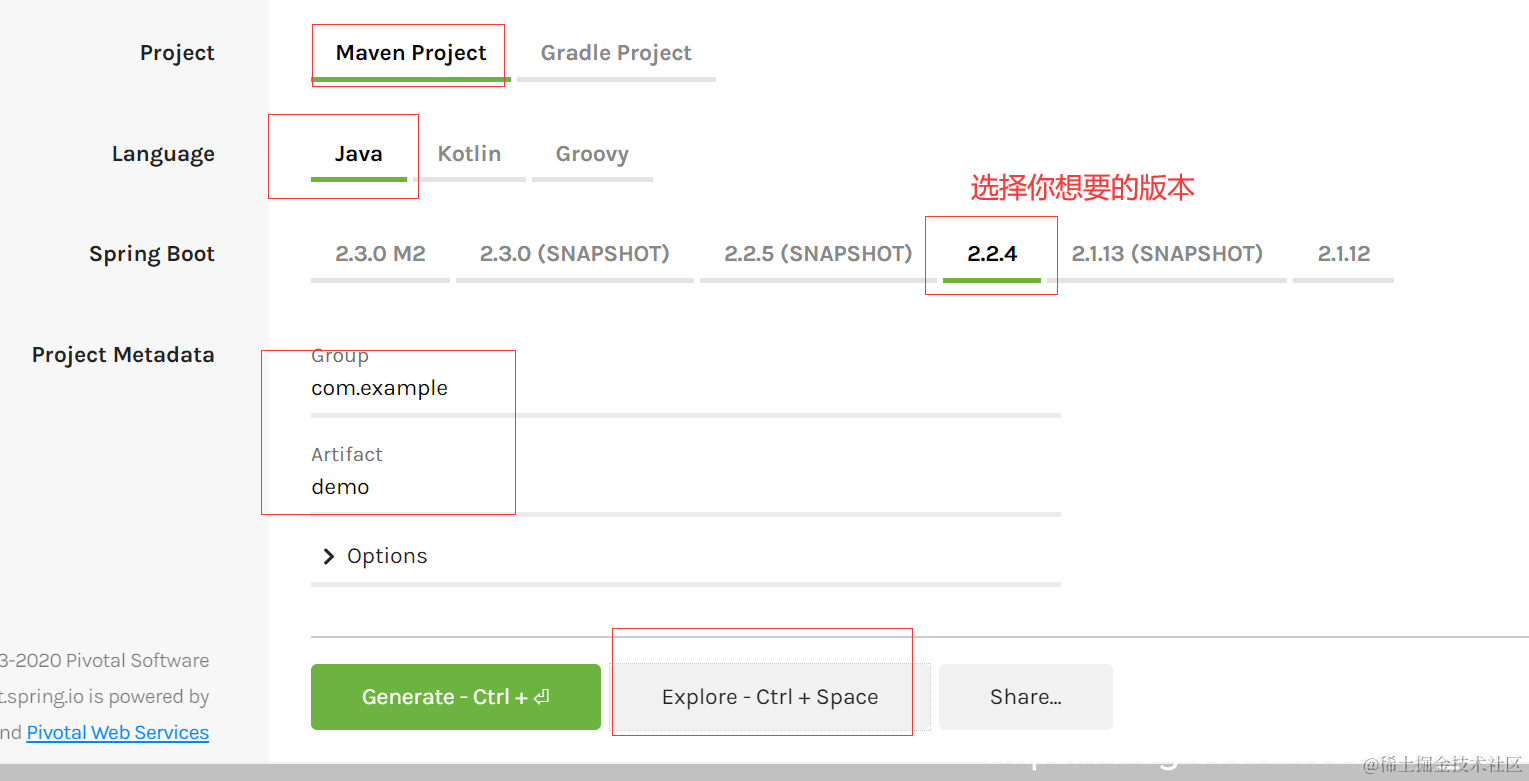
Task: Select Spring Boot version 2.1.12
Action: coord(1343,254)
